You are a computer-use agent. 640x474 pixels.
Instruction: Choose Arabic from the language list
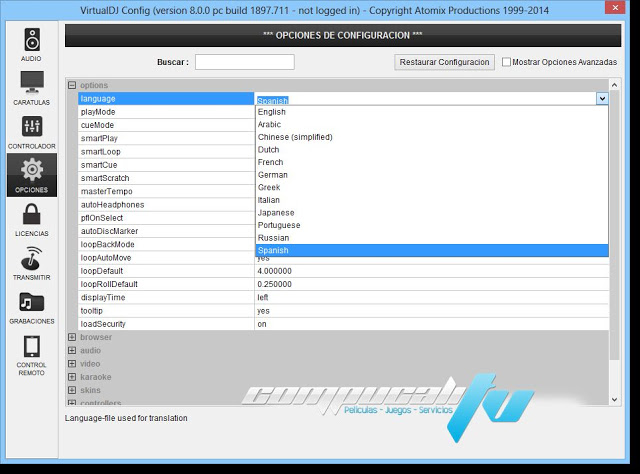pyautogui.click(x=432, y=125)
